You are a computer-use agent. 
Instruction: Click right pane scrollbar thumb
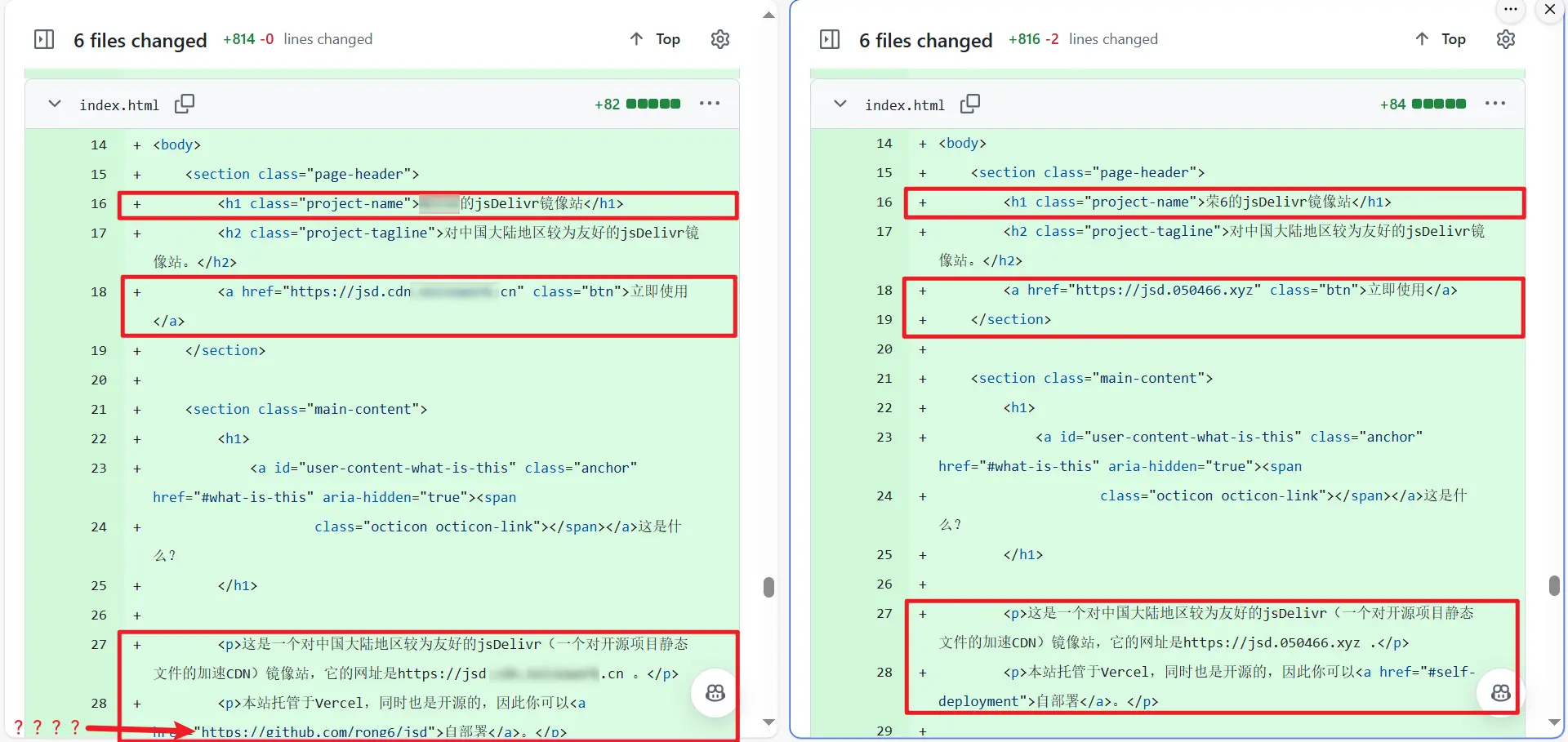1554,585
